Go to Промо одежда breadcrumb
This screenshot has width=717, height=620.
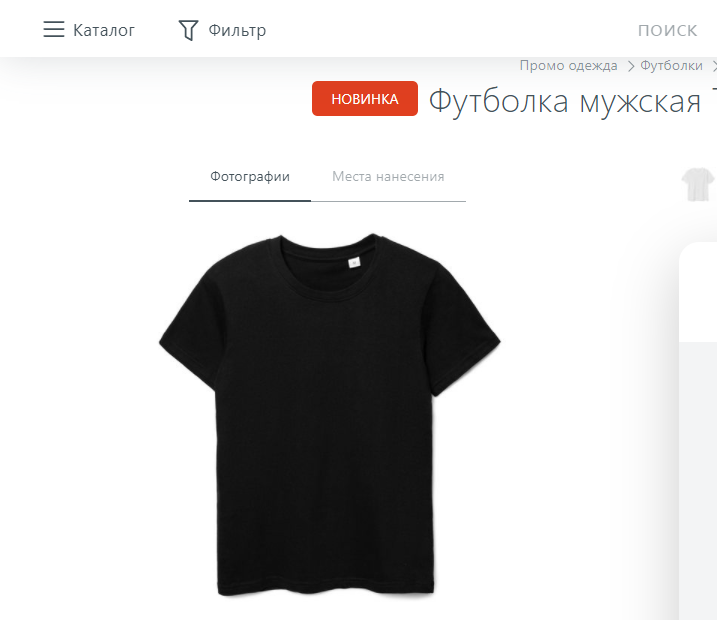coord(568,66)
